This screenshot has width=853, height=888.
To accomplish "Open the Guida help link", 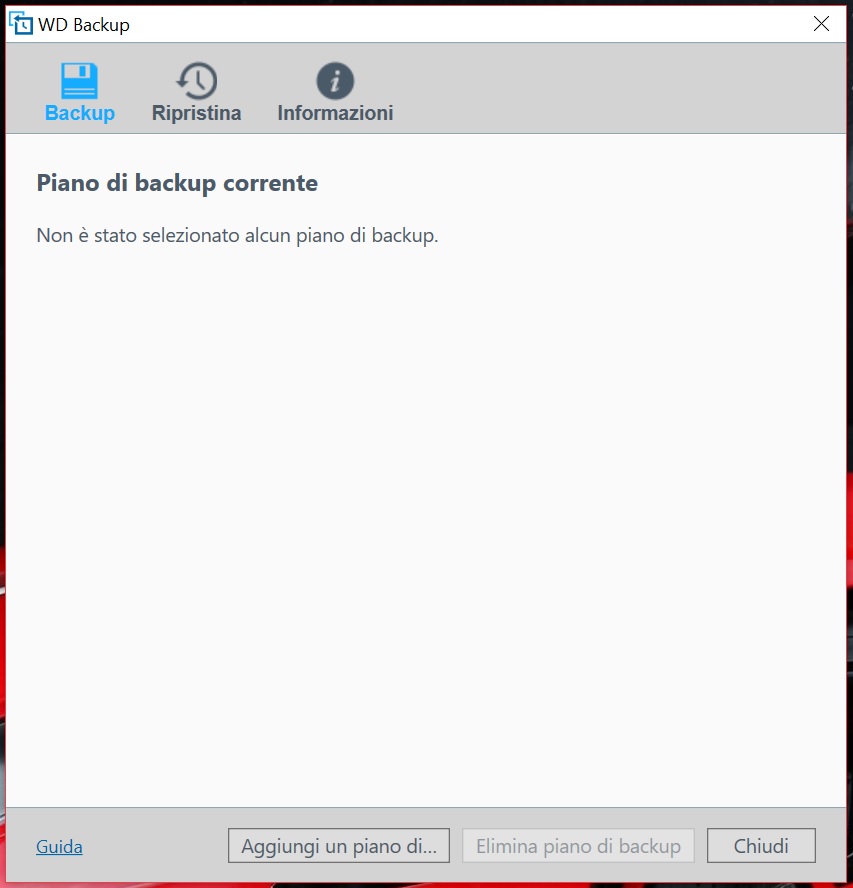I will [x=59, y=847].
